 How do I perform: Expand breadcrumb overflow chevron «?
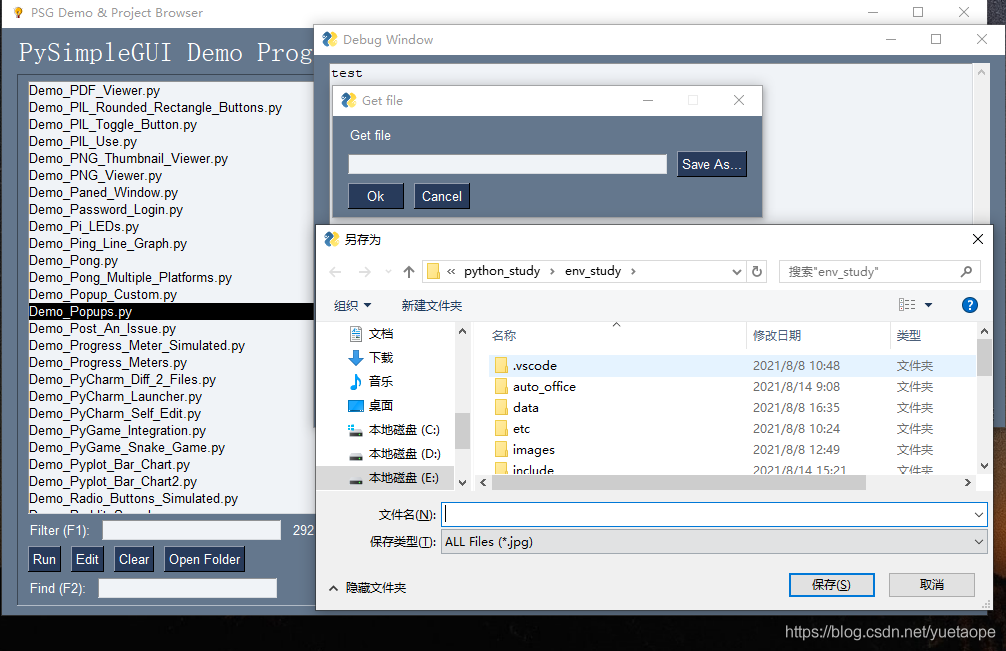(x=451, y=271)
